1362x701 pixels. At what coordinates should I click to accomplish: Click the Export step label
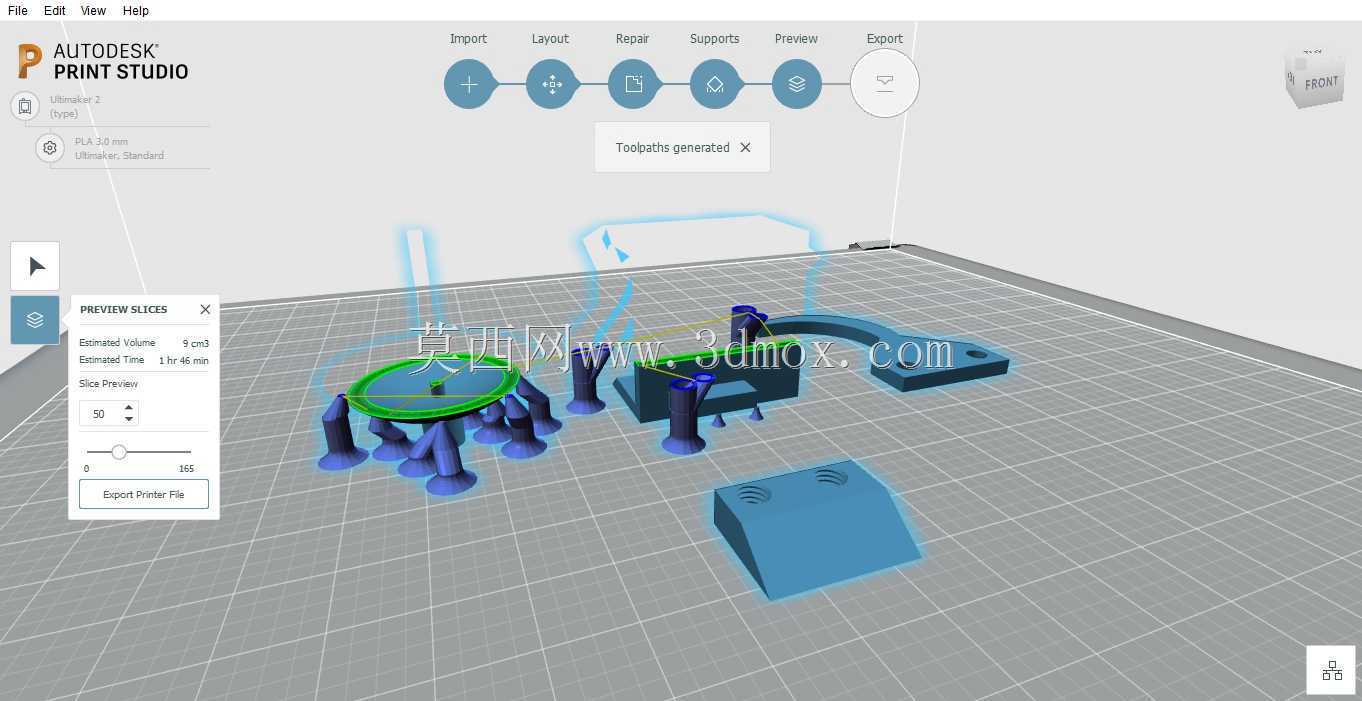click(x=884, y=39)
